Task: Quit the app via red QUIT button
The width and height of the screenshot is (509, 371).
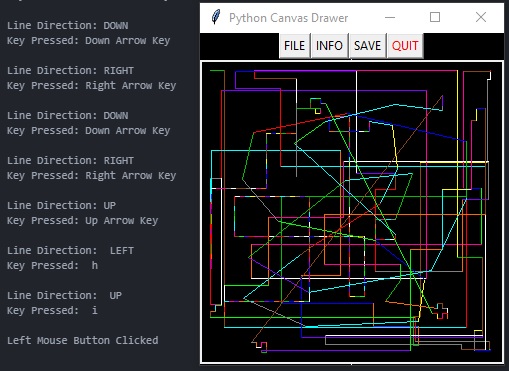Action: tap(405, 46)
